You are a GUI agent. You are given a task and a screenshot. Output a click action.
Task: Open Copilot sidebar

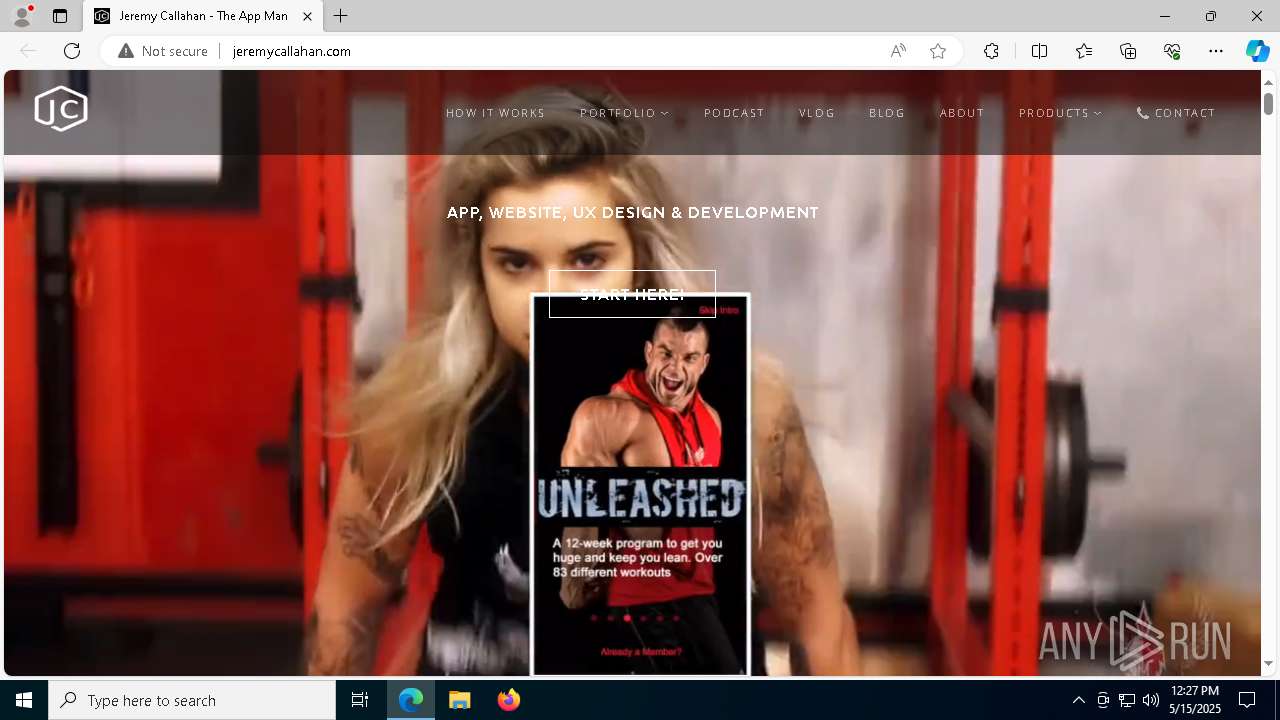coord(1257,51)
